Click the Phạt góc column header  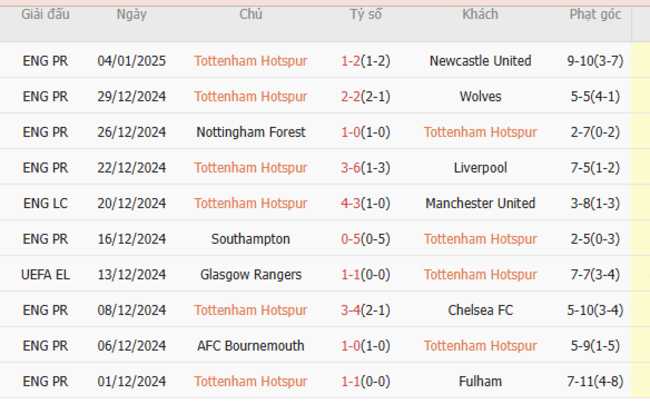pyautogui.click(x=595, y=15)
